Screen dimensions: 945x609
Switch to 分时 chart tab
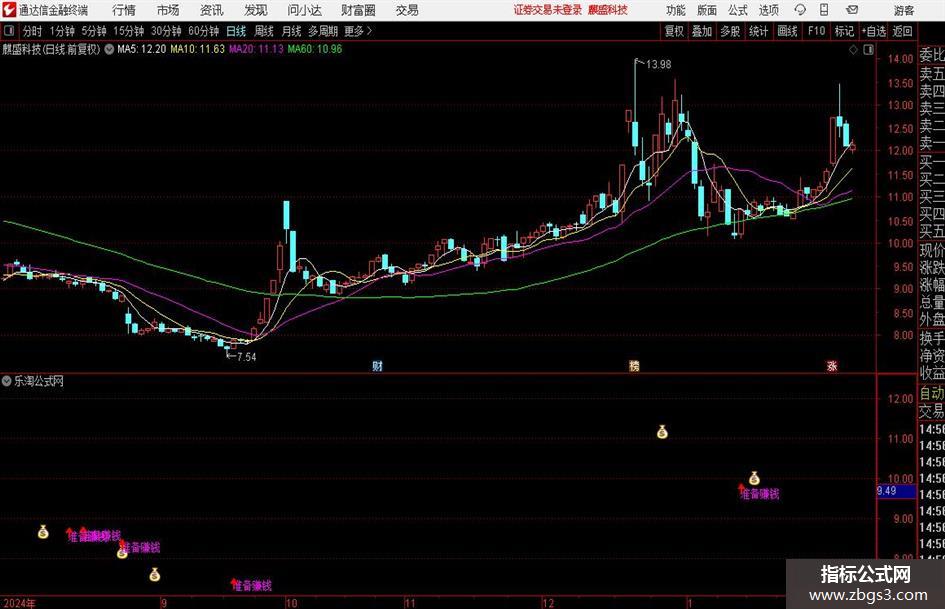32,31
